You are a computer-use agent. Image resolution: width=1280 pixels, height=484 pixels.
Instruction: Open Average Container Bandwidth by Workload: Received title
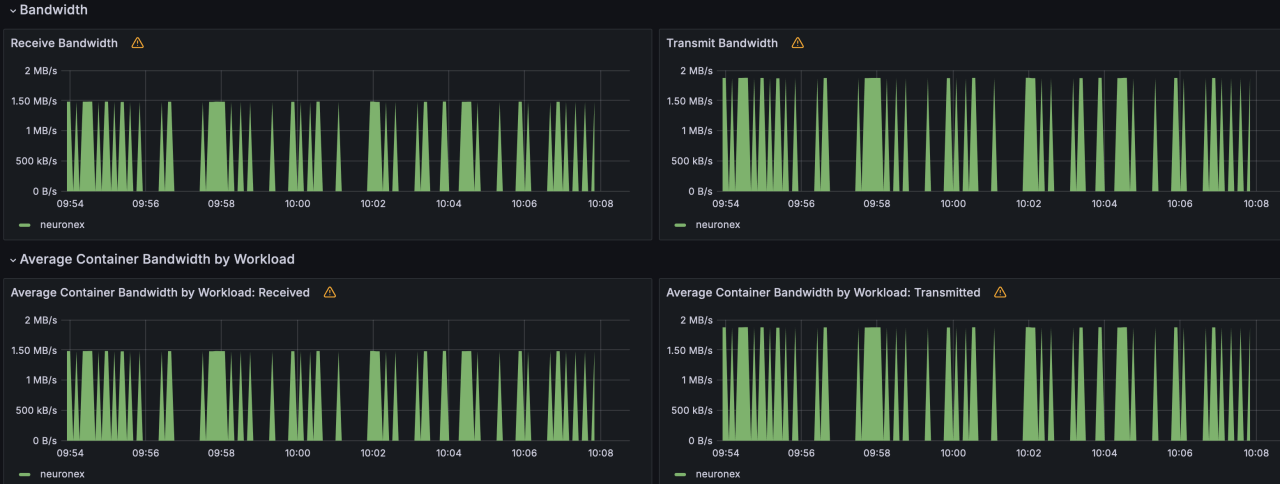(x=160, y=292)
